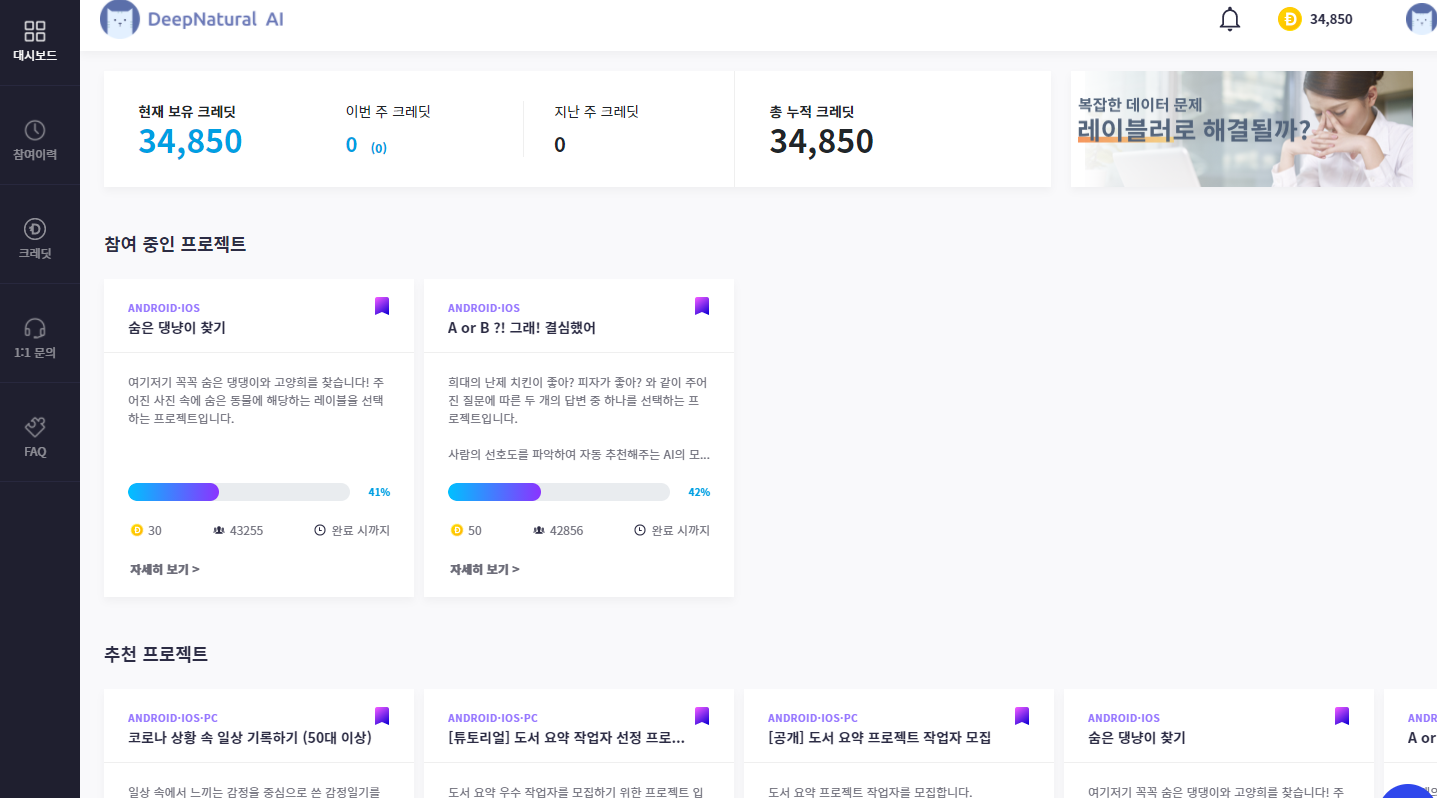The image size is (1437, 798).
Task: Click the gold credit coin icon in header
Action: 1290,19
